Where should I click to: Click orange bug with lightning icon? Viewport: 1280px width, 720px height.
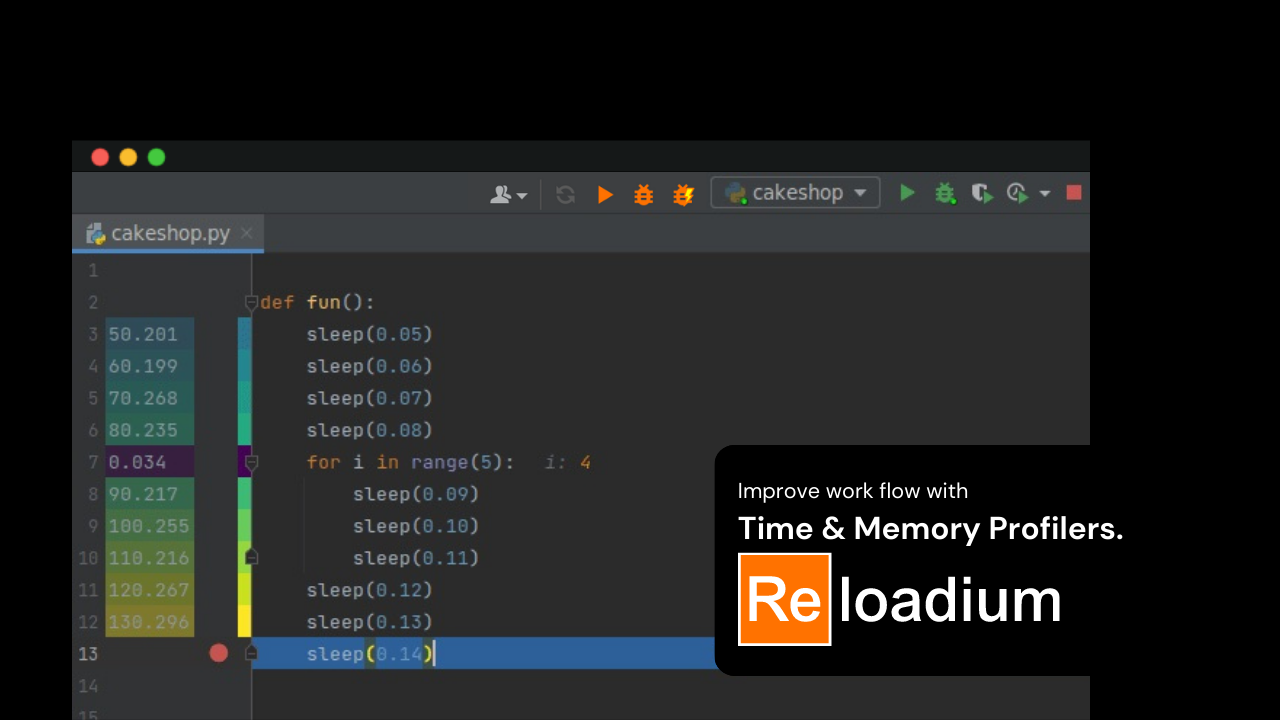(x=683, y=194)
